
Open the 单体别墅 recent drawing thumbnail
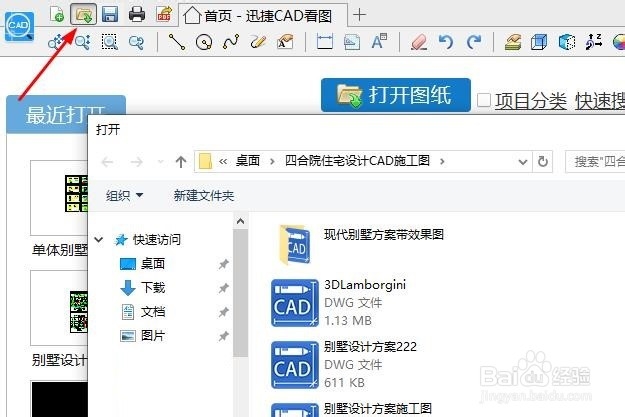59,198
